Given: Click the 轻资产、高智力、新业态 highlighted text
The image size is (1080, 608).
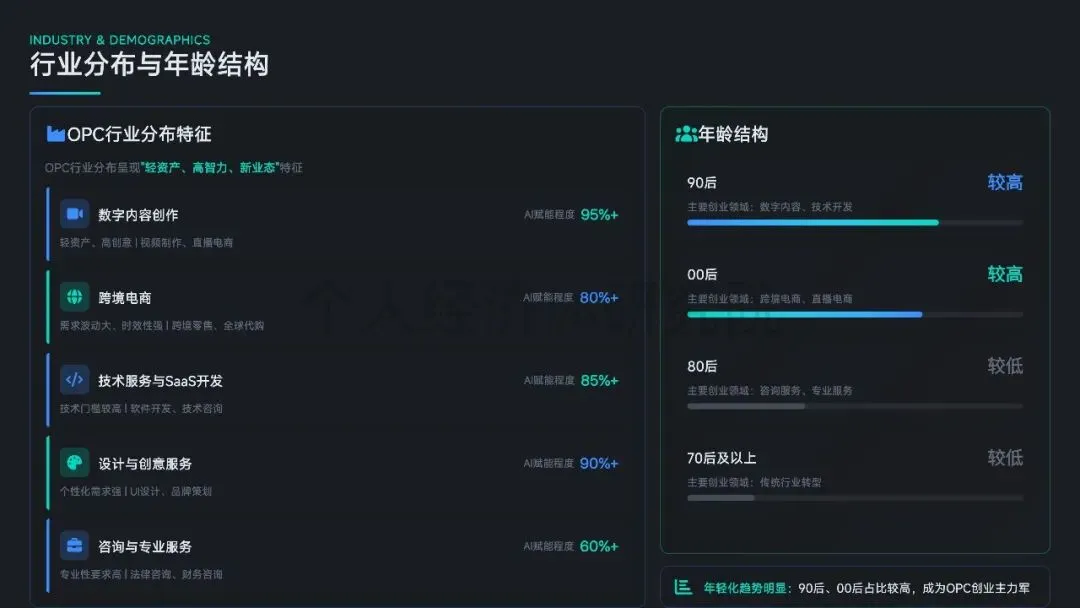Looking at the screenshot, I should (209, 167).
